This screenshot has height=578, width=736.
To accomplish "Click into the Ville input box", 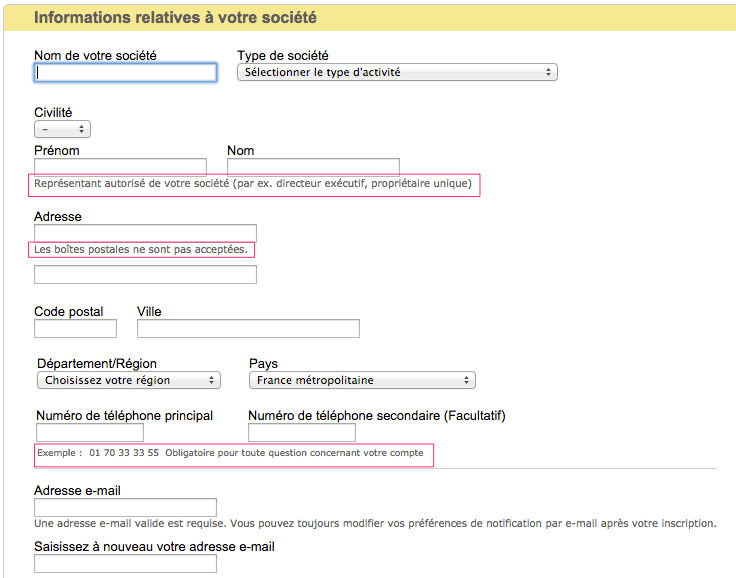I will click(248, 328).
